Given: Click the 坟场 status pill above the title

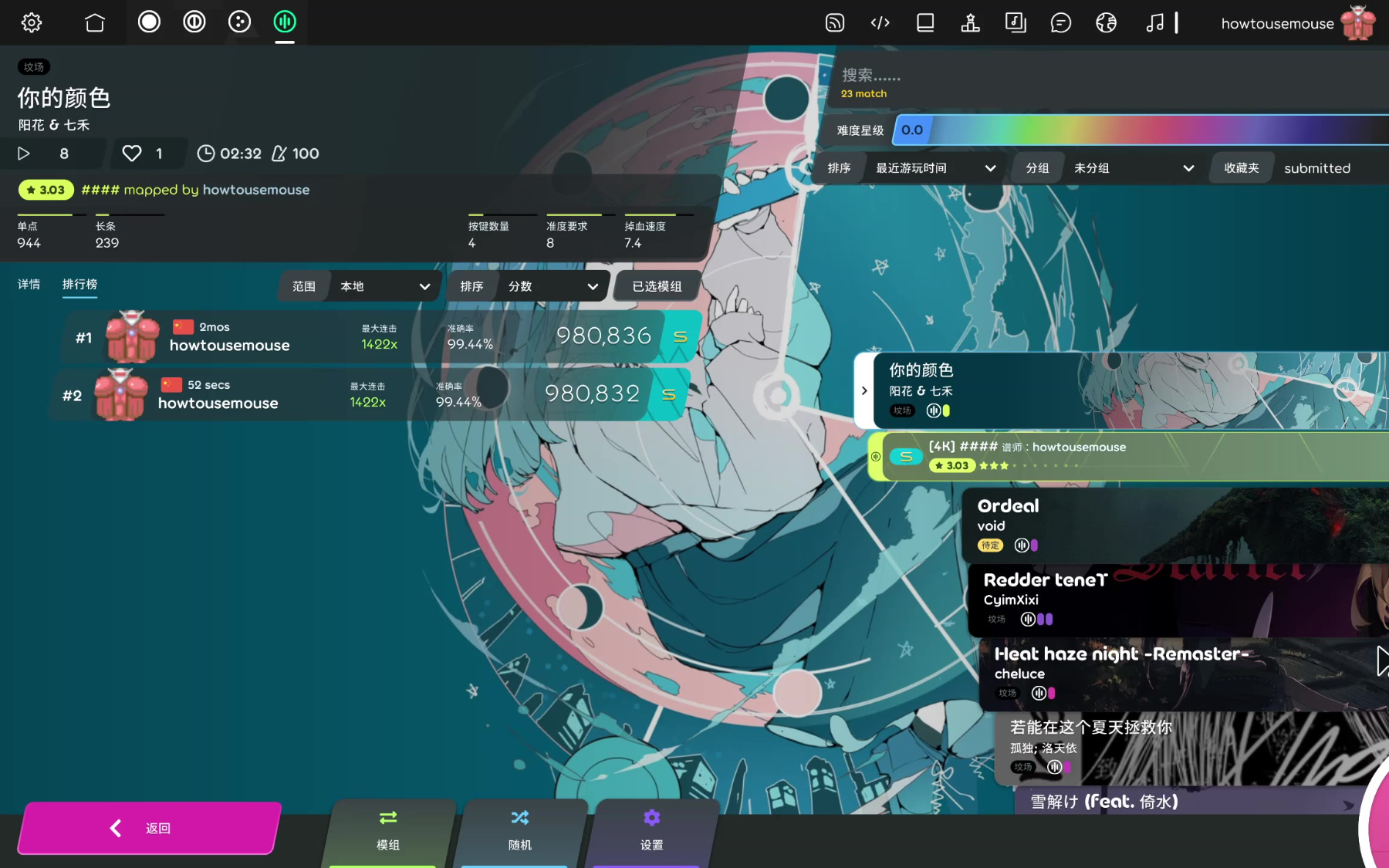Looking at the screenshot, I should click(x=34, y=67).
